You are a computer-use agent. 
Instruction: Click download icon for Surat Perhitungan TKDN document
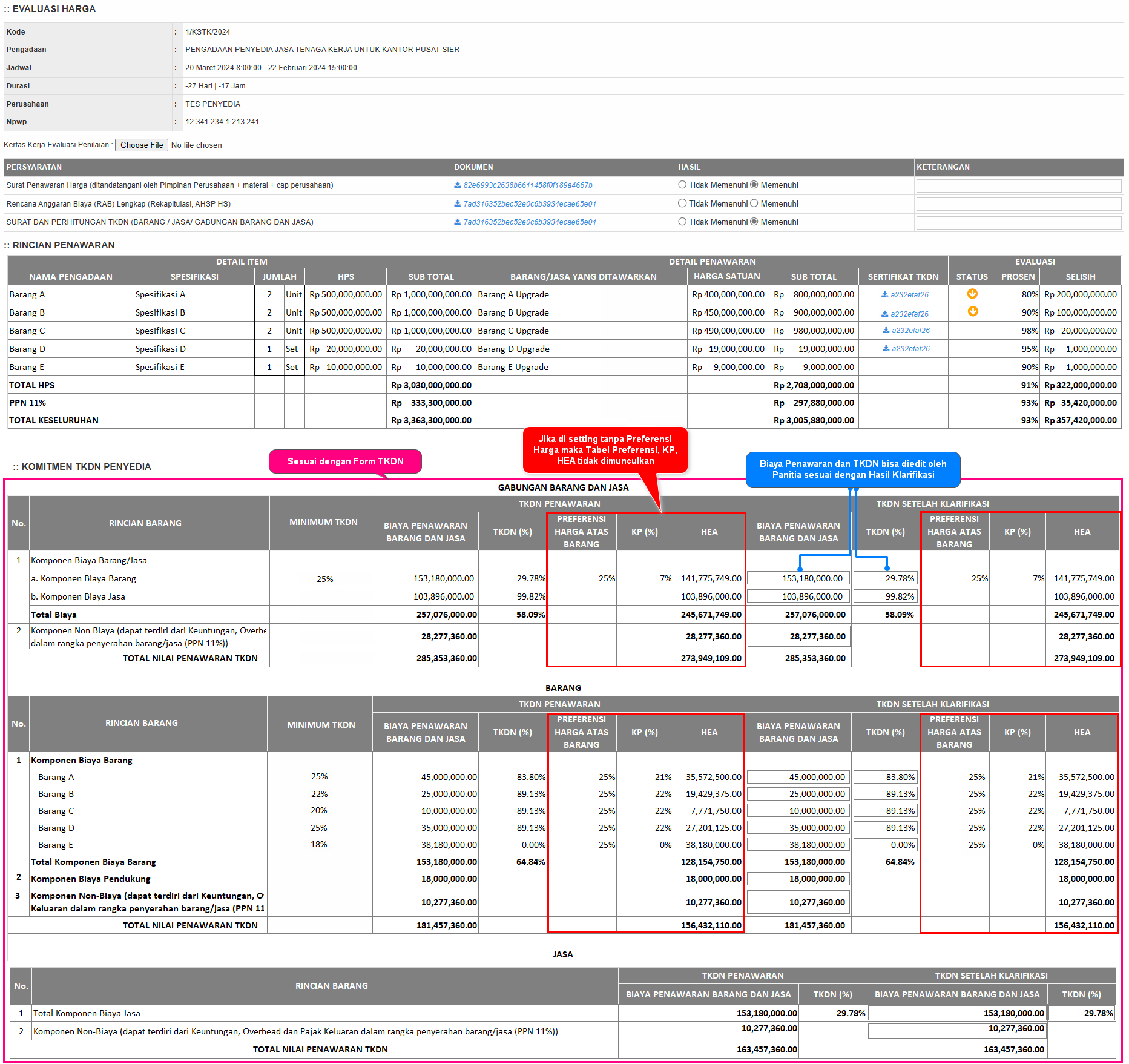(458, 222)
